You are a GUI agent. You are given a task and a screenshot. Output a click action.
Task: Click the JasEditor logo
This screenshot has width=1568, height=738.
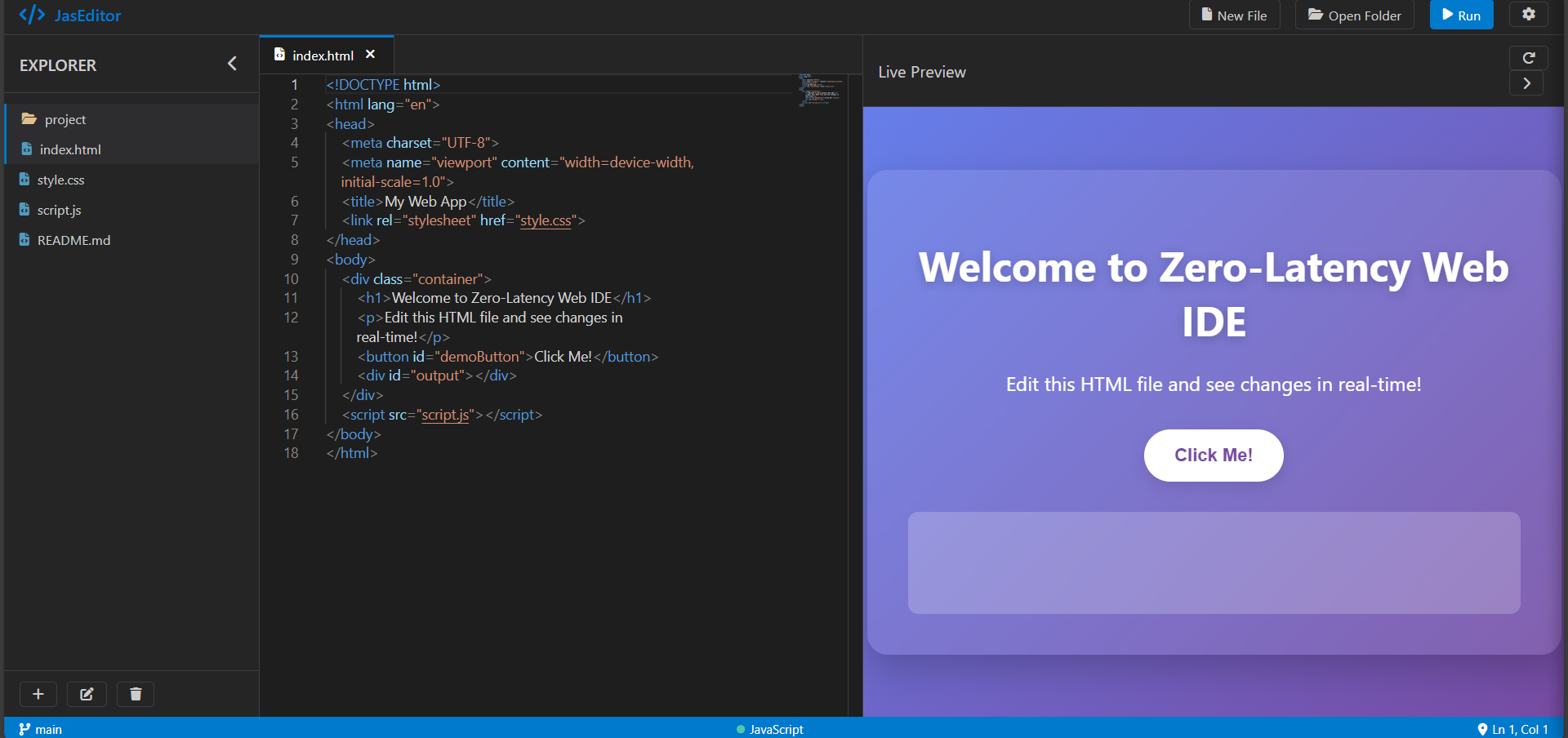[69, 15]
